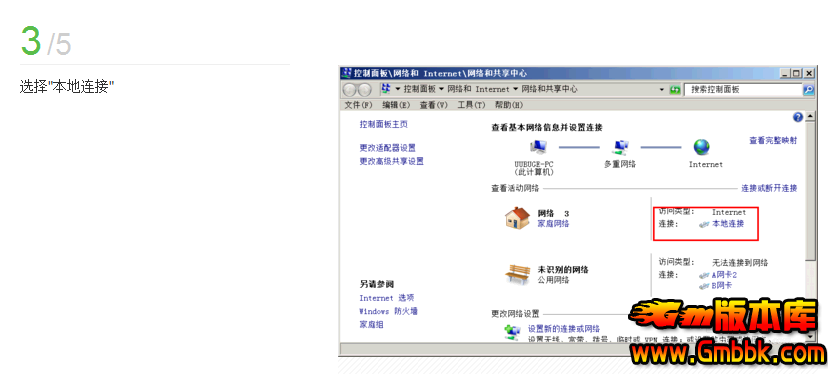The height and width of the screenshot is (374, 833).
Task: Open the 查看(V) menu
Action: (x=434, y=105)
